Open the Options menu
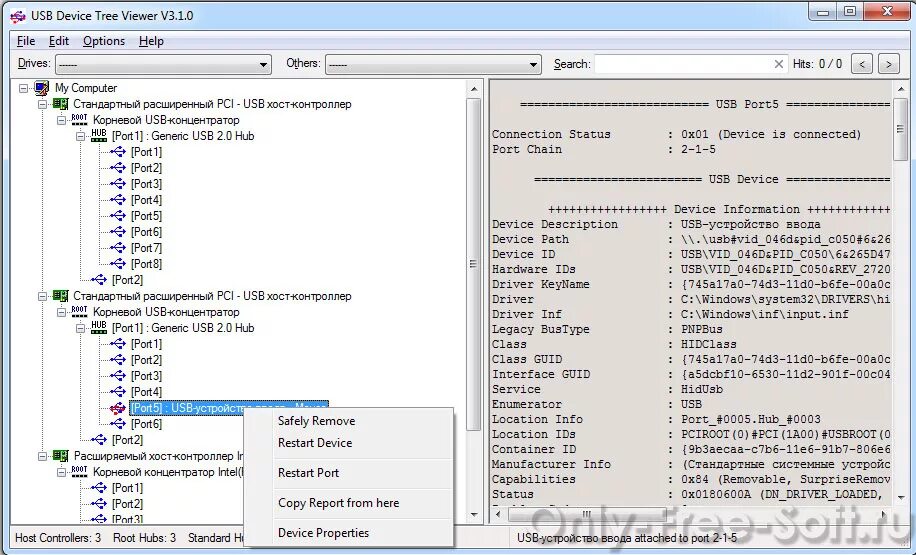Screen dimensions: 916x555 tap(104, 41)
